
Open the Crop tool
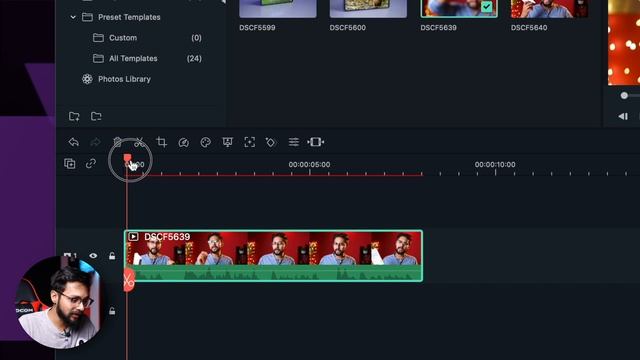162,142
